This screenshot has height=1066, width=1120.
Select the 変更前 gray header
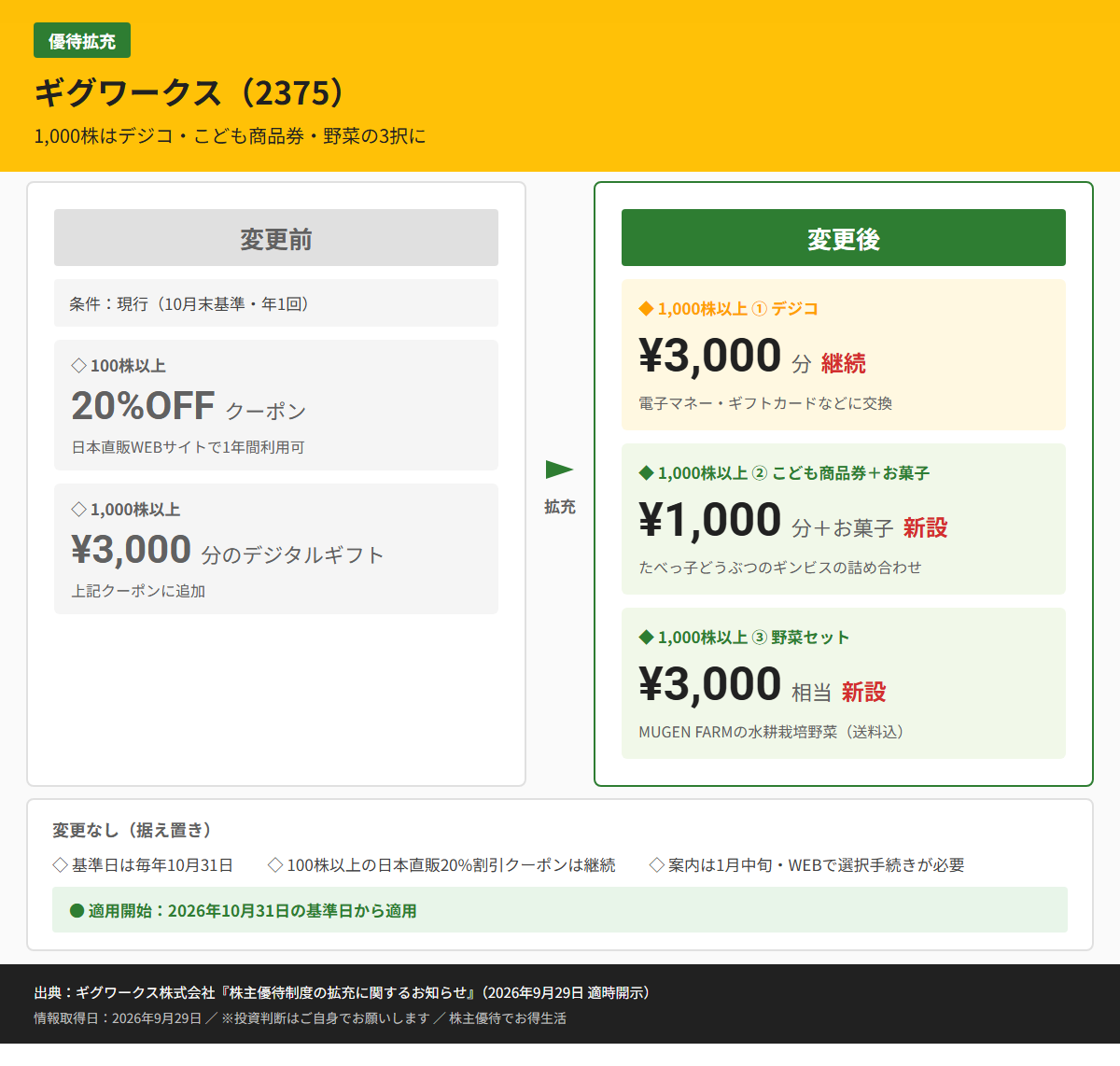tap(276, 238)
